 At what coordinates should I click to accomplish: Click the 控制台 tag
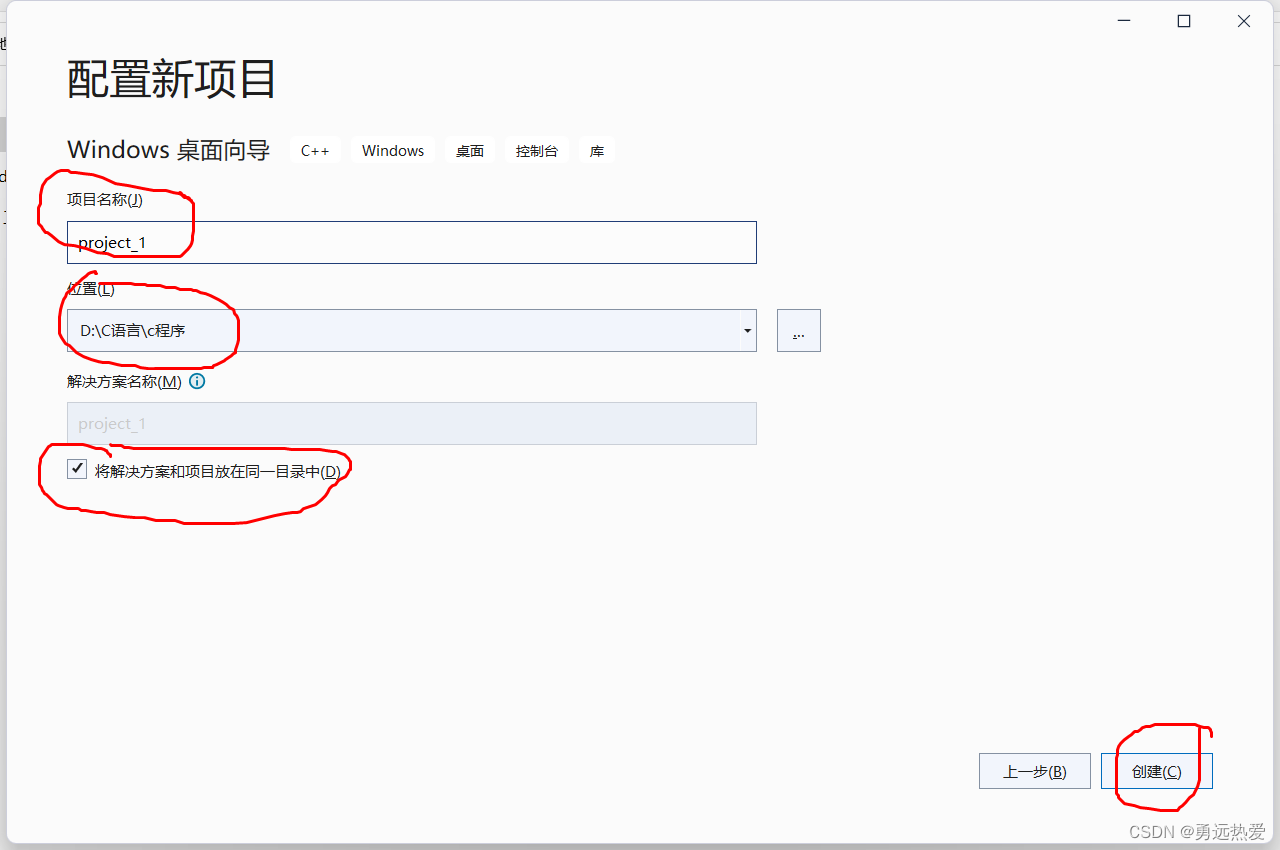tap(537, 151)
